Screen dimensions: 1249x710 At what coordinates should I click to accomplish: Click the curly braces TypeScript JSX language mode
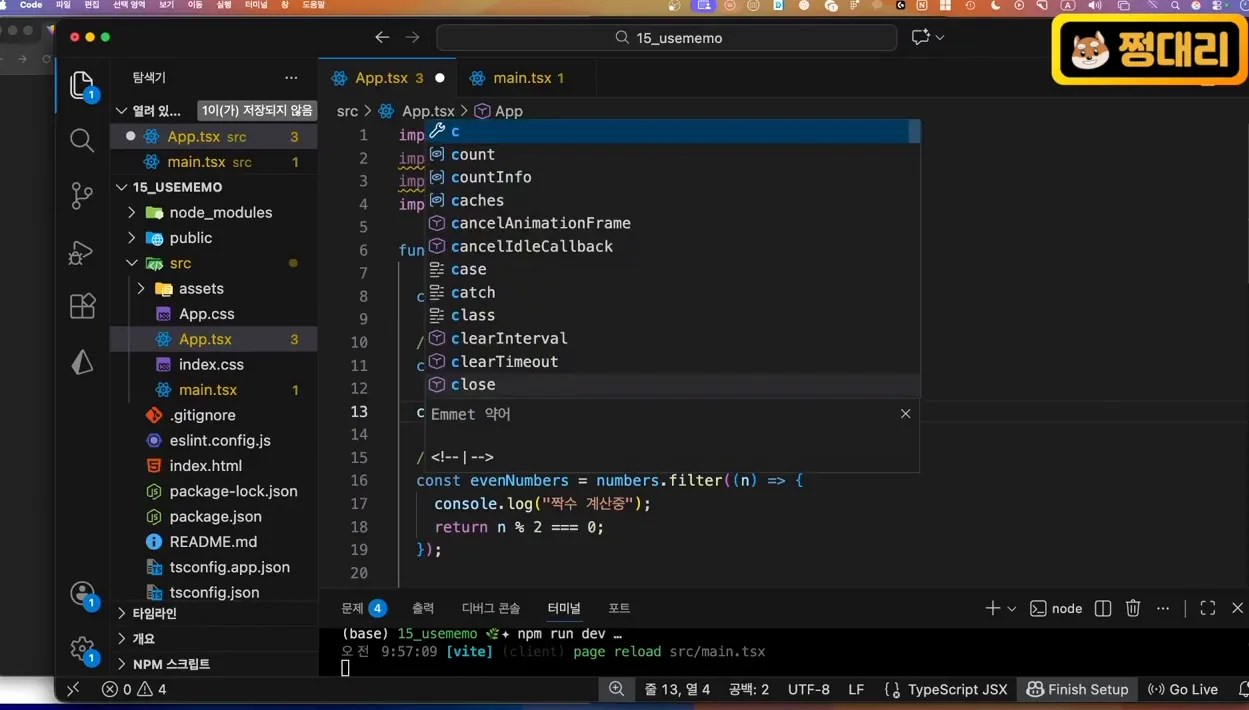tap(946, 689)
